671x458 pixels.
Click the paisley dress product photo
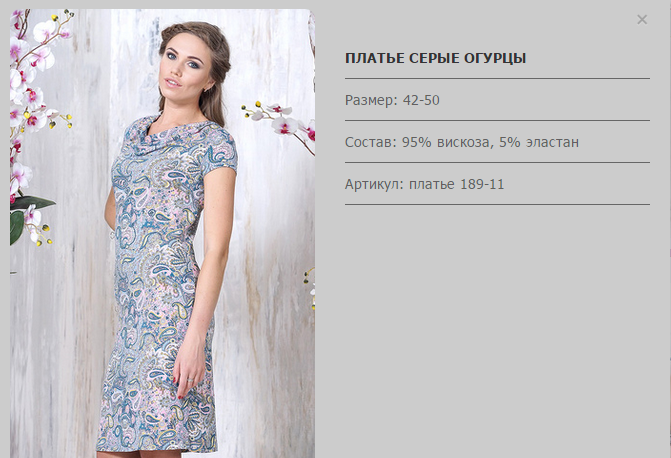point(162,233)
